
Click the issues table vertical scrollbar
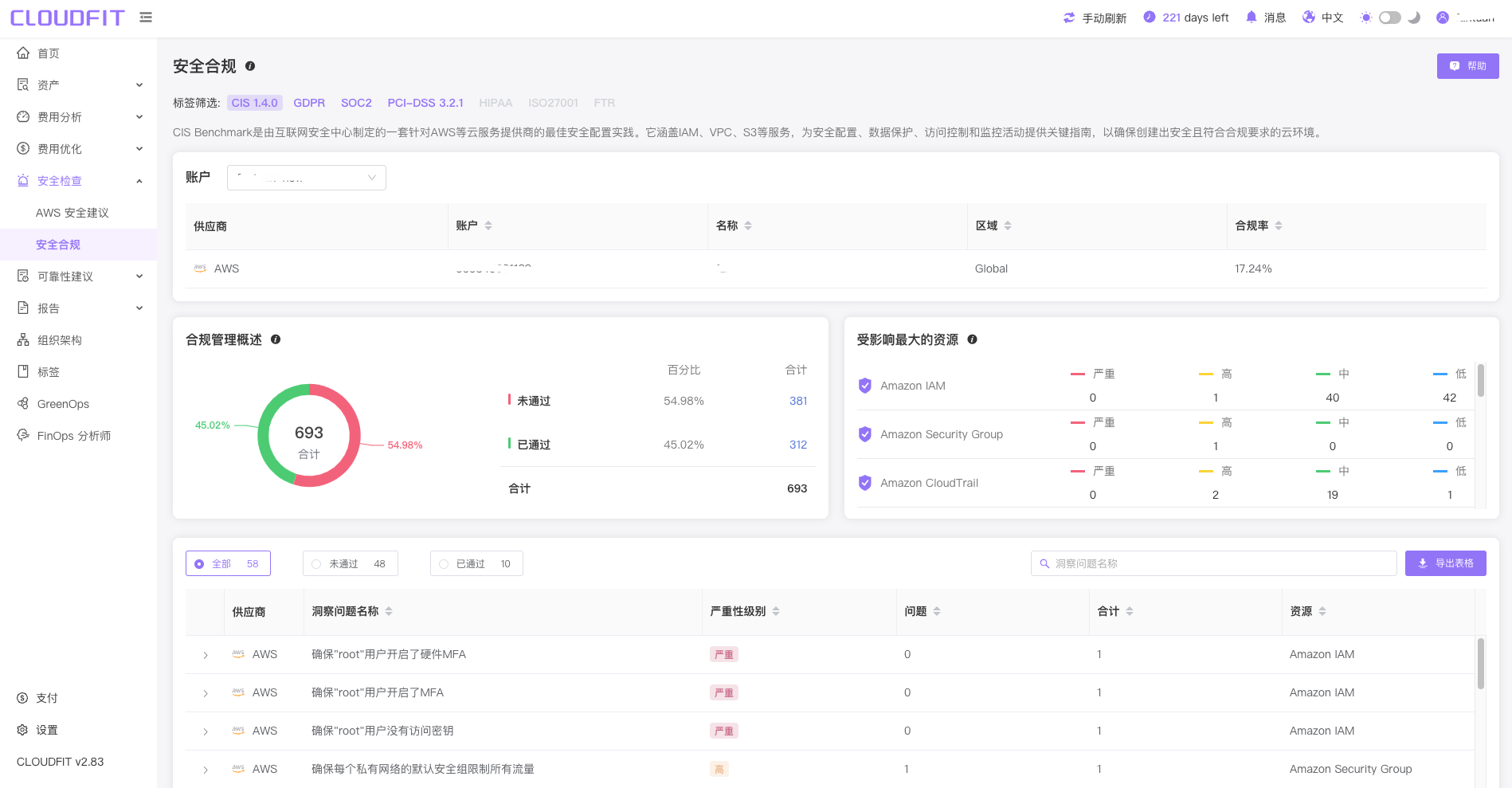(x=1481, y=663)
